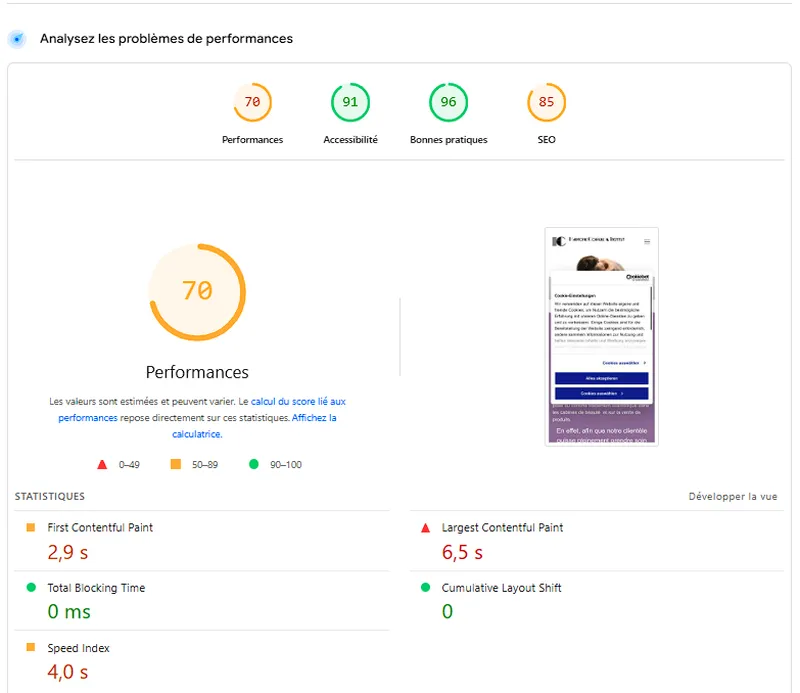Viewport: 800px width, 693px height.
Task: Click the Affichez la calculatrice link
Action: click(x=315, y=417)
